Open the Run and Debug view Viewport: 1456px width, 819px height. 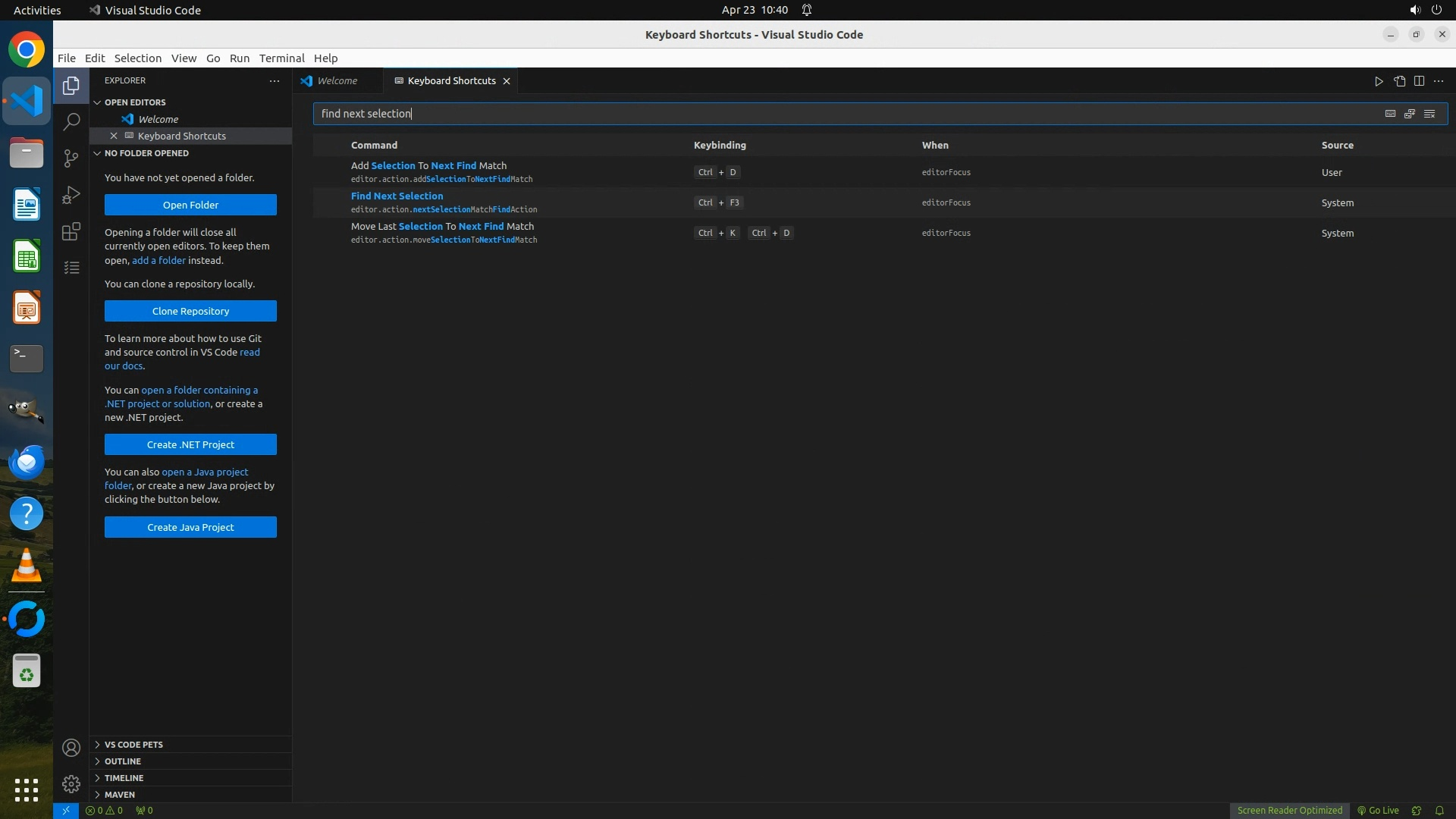click(71, 195)
